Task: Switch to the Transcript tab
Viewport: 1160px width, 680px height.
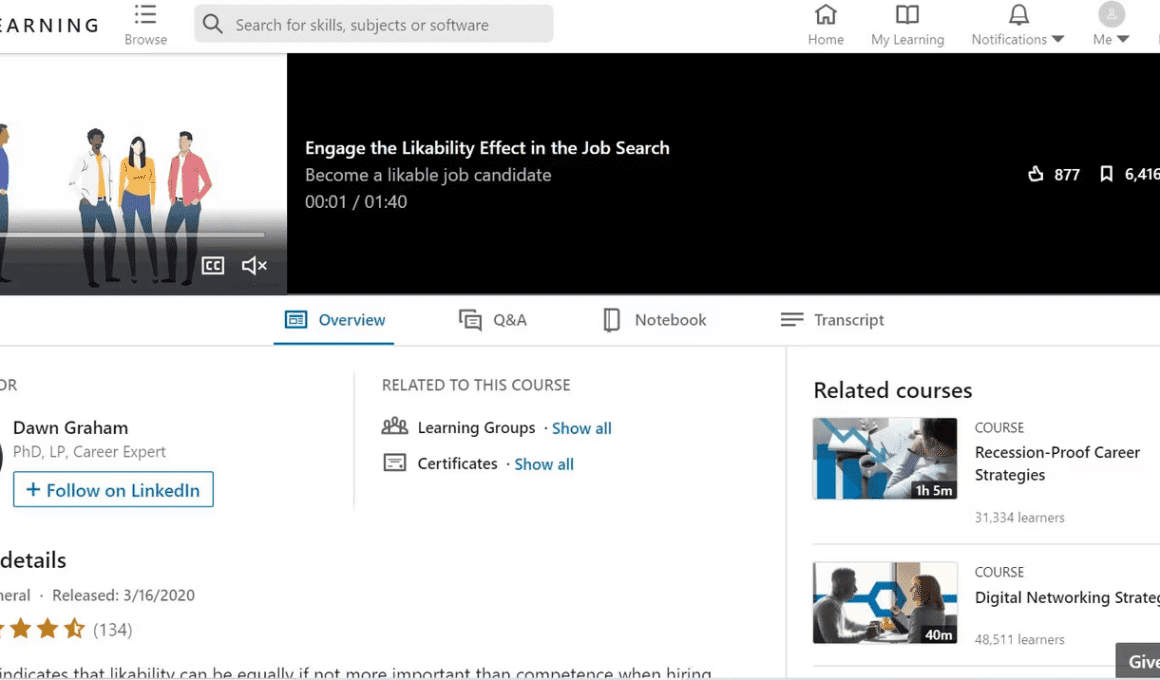Action: [832, 320]
